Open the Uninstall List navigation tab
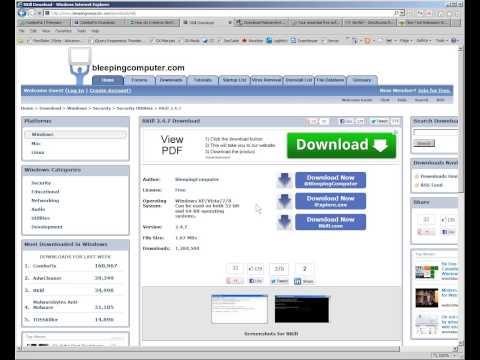Image resolution: width=480 pixels, height=360 pixels. click(299, 80)
